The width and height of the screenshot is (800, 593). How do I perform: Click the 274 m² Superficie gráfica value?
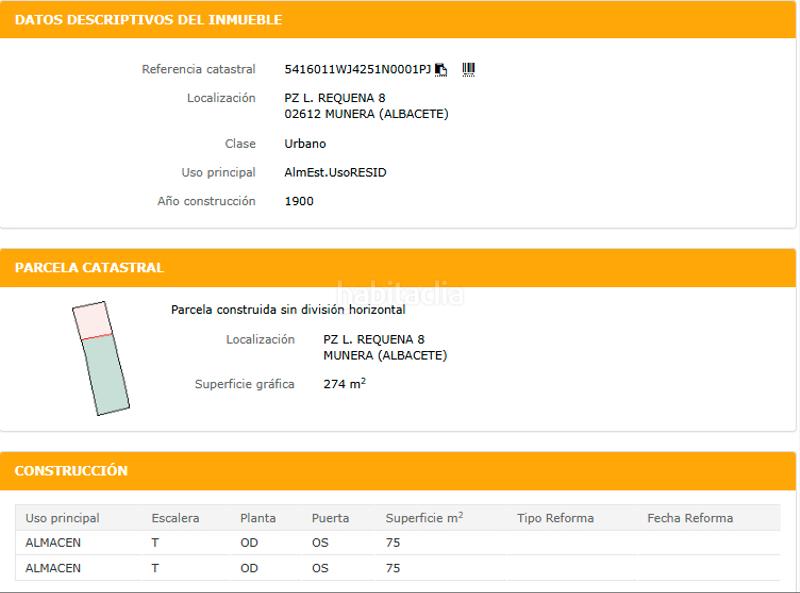point(345,384)
